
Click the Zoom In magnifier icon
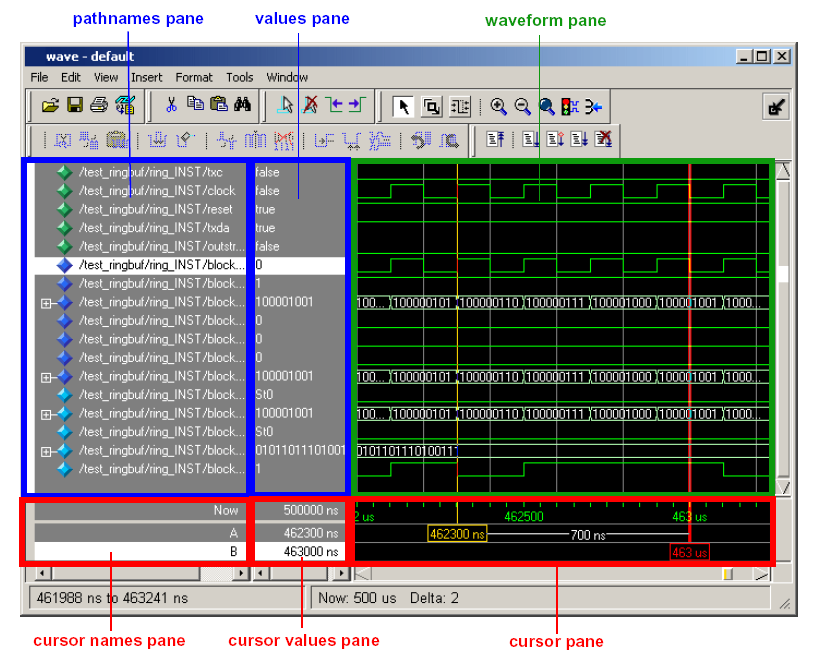(498, 107)
